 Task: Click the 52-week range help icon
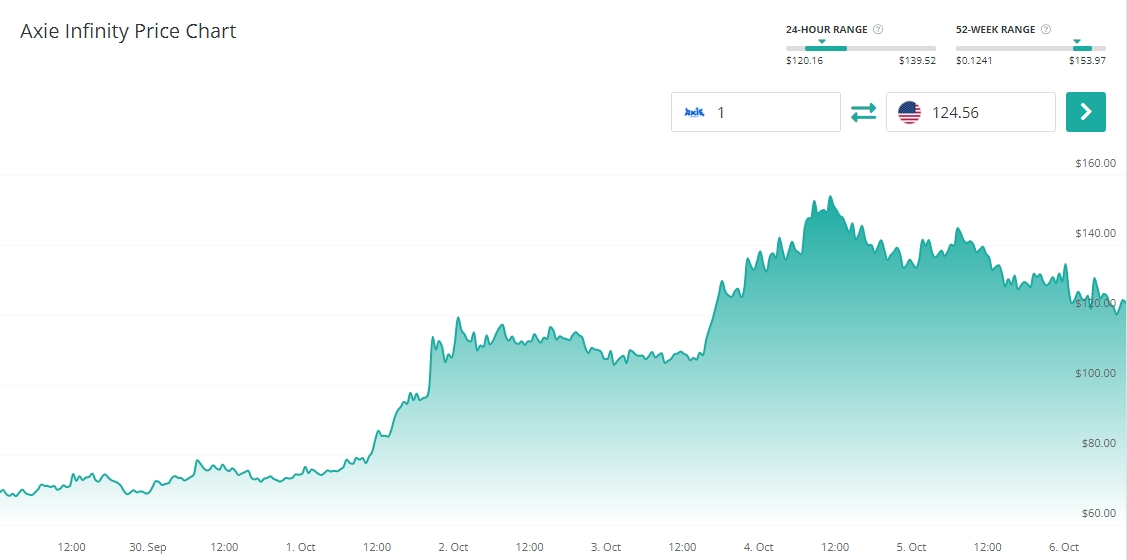tap(1046, 30)
